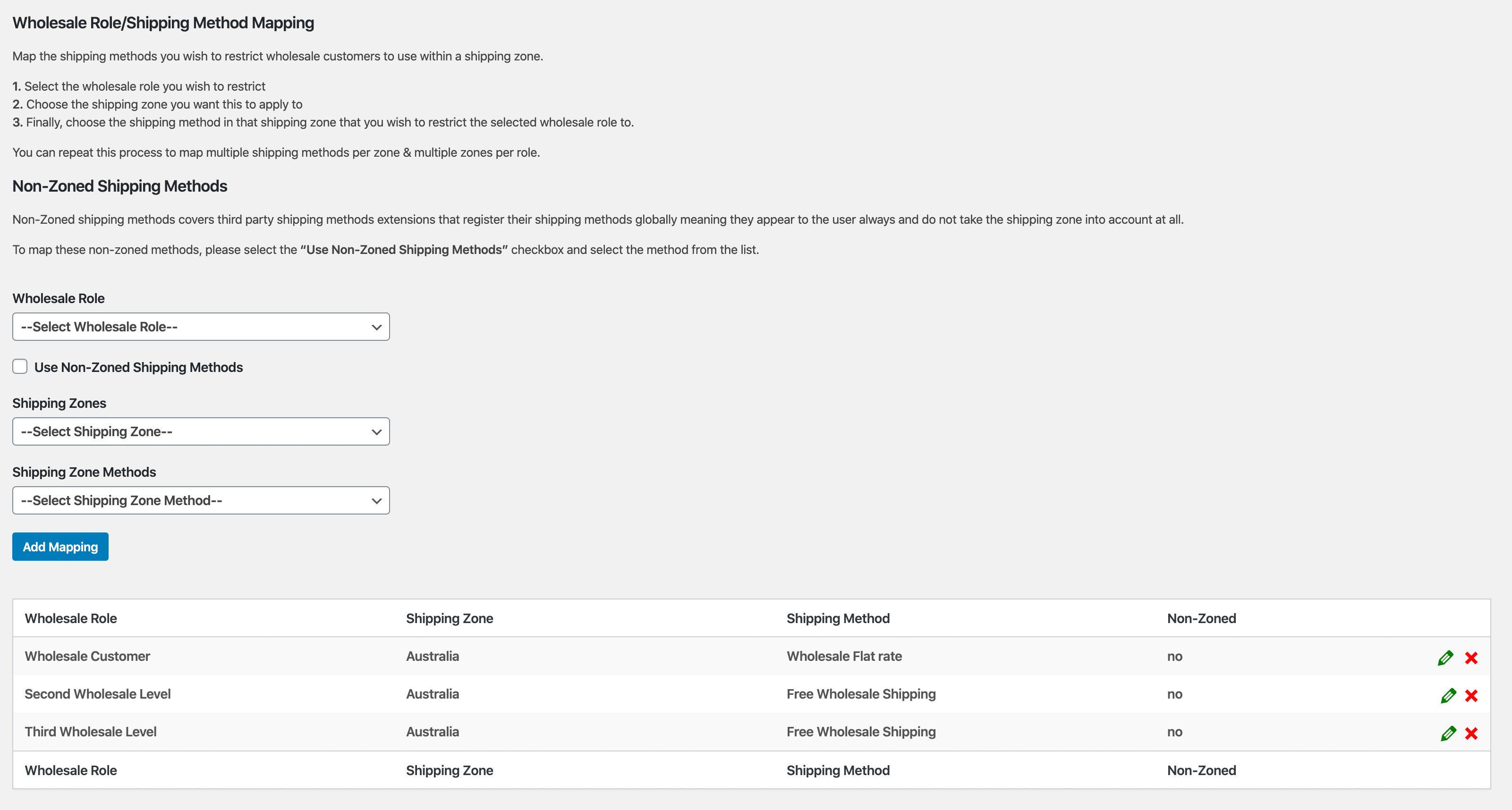Delete the Wholesale Customer mapping row
1512x810 pixels.
(1471, 658)
